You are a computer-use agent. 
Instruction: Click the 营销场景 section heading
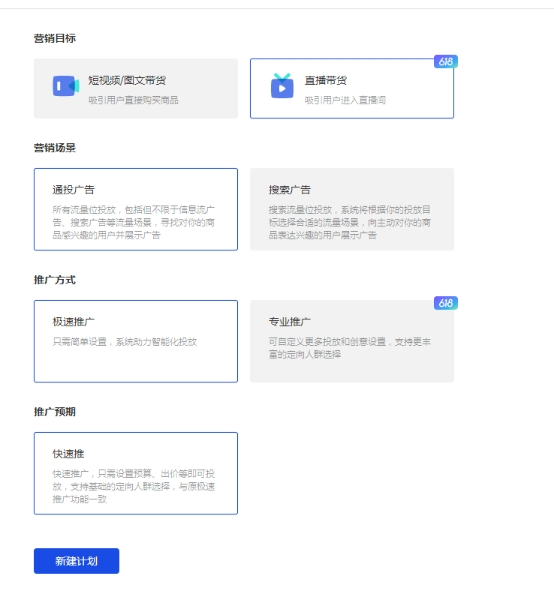[55, 148]
